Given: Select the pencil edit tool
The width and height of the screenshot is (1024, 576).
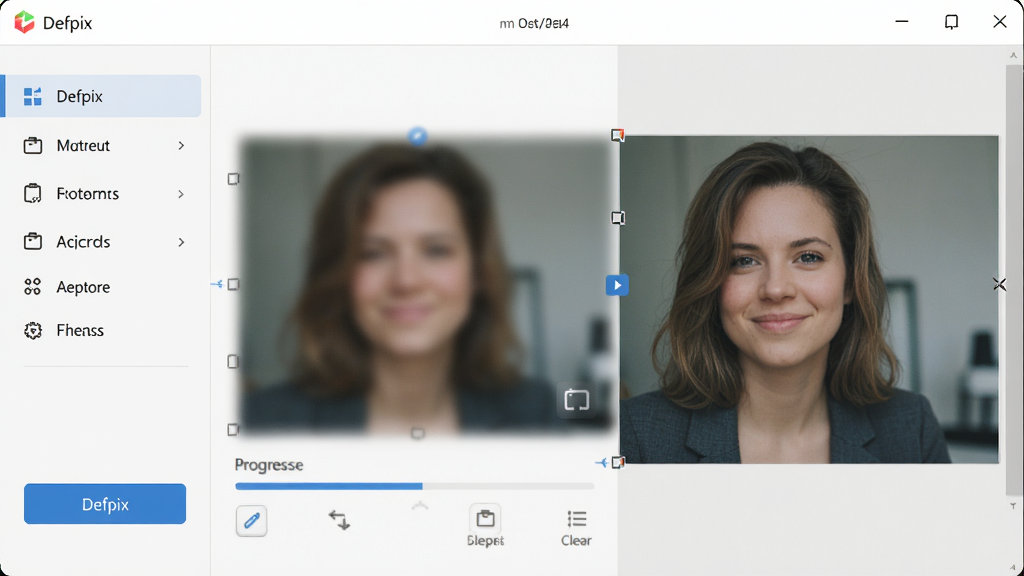Looking at the screenshot, I should (251, 520).
